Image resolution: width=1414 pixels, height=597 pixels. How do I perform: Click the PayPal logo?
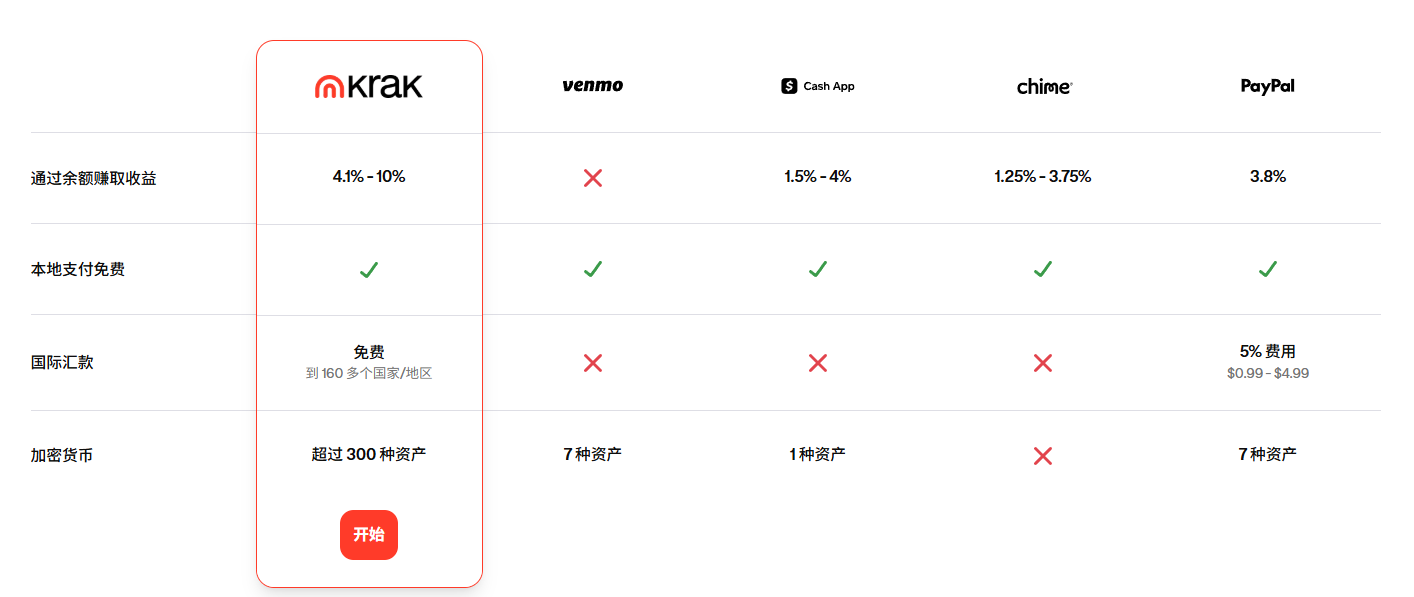1267,86
